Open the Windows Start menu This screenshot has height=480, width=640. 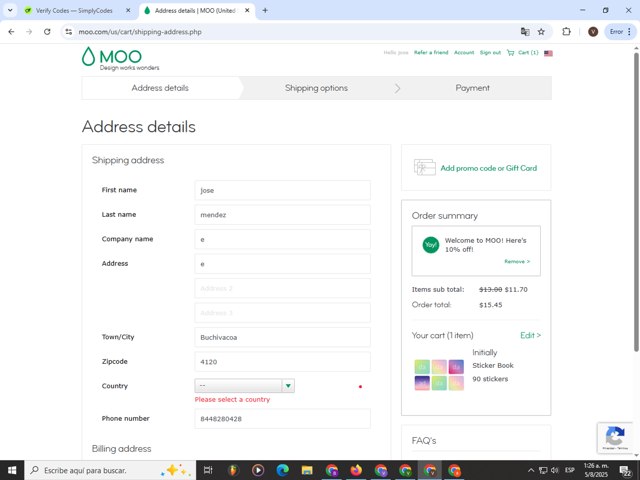(12, 470)
